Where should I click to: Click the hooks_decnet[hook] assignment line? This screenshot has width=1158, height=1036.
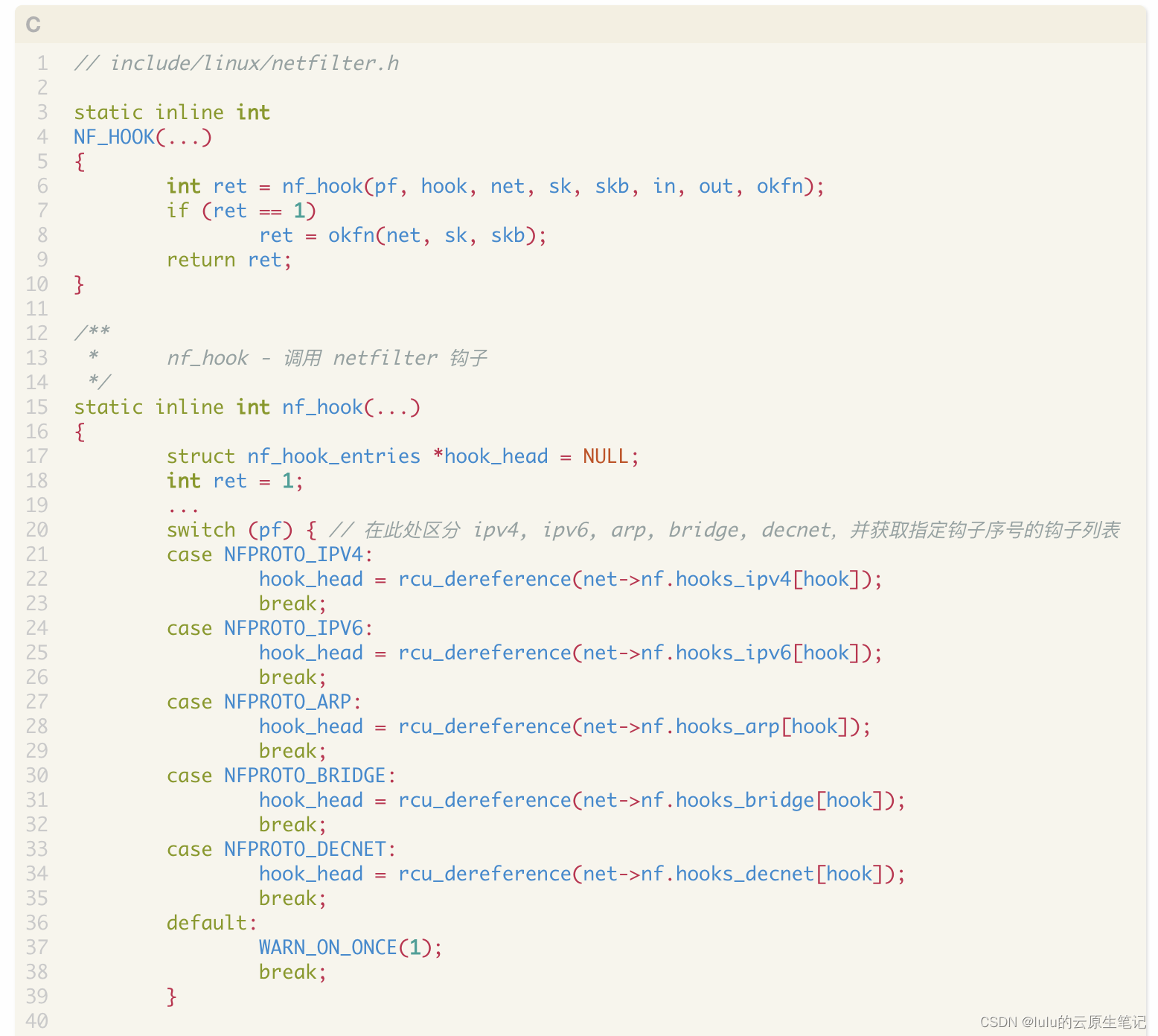583,874
